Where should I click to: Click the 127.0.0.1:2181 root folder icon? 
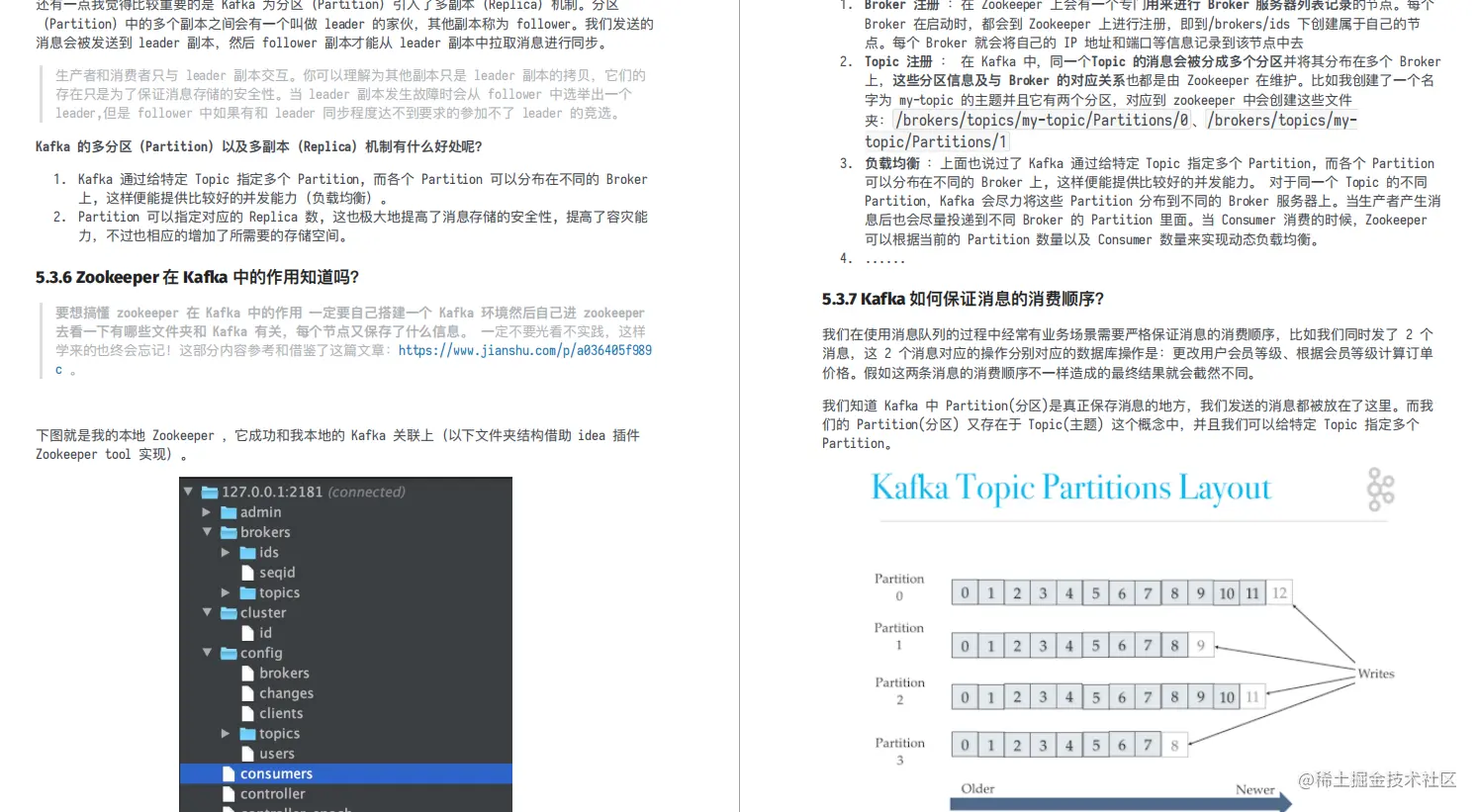[209, 492]
